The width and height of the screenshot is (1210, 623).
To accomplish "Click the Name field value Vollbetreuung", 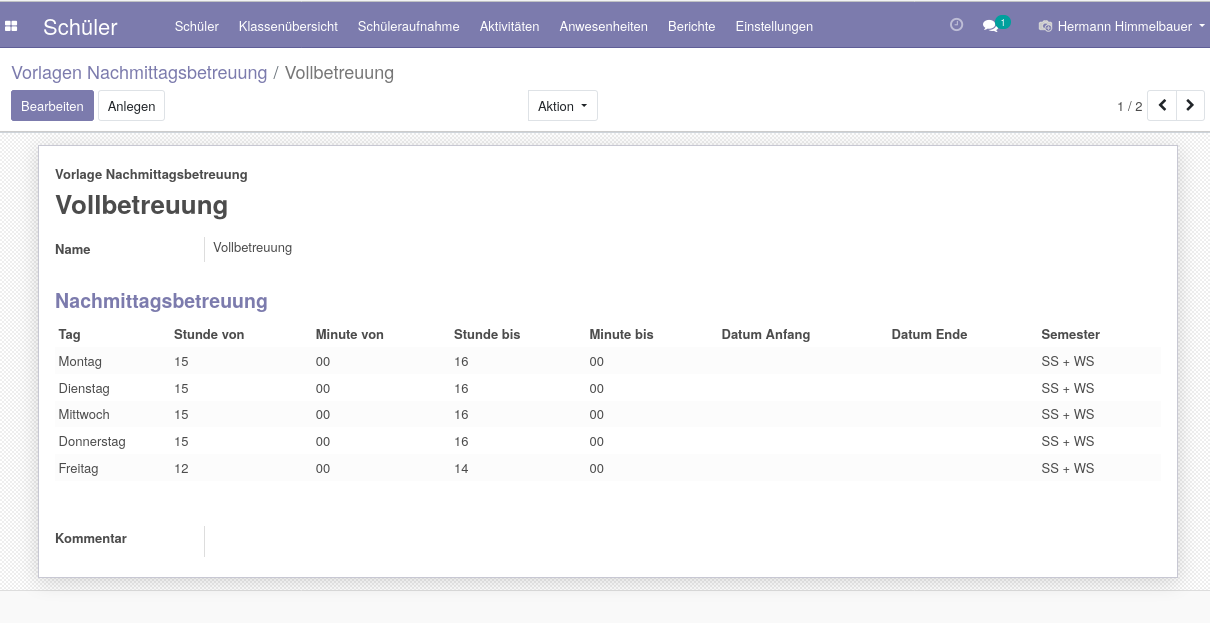I will tap(252, 247).
